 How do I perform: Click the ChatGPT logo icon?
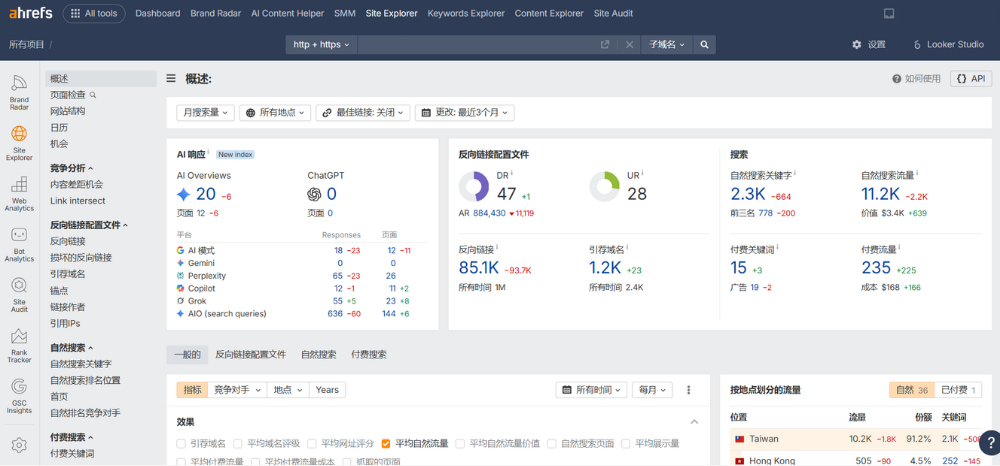point(314,194)
